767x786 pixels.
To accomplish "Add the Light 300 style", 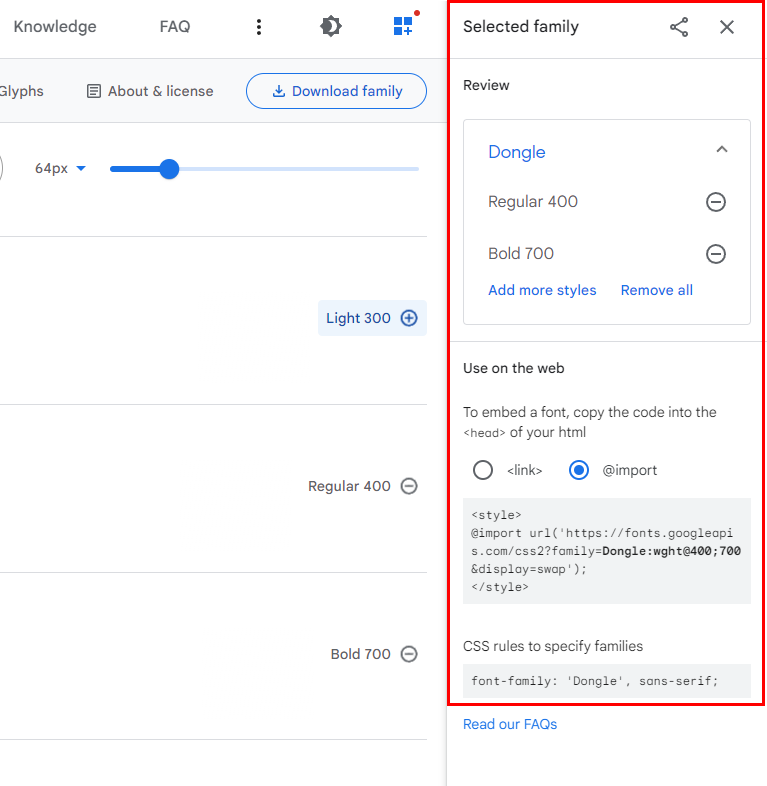I will tap(372, 318).
